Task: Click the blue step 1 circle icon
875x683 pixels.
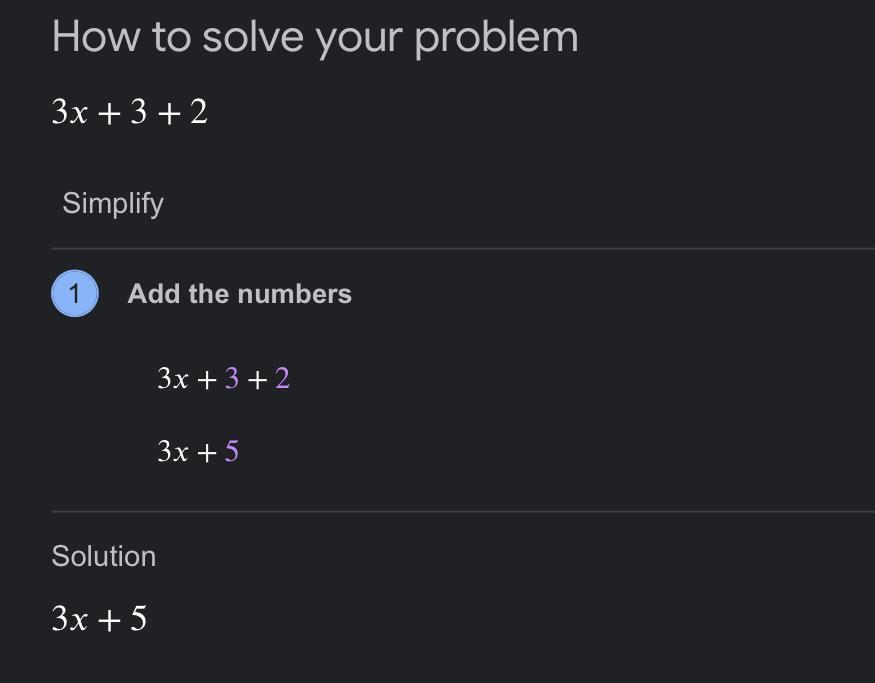Action: [x=75, y=294]
